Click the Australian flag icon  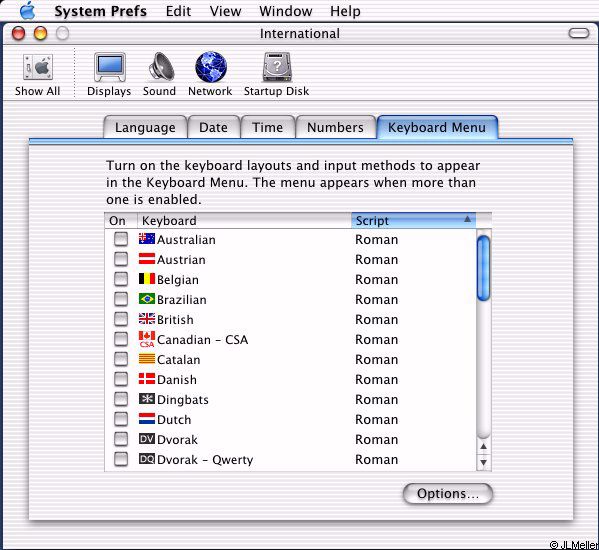pos(147,239)
